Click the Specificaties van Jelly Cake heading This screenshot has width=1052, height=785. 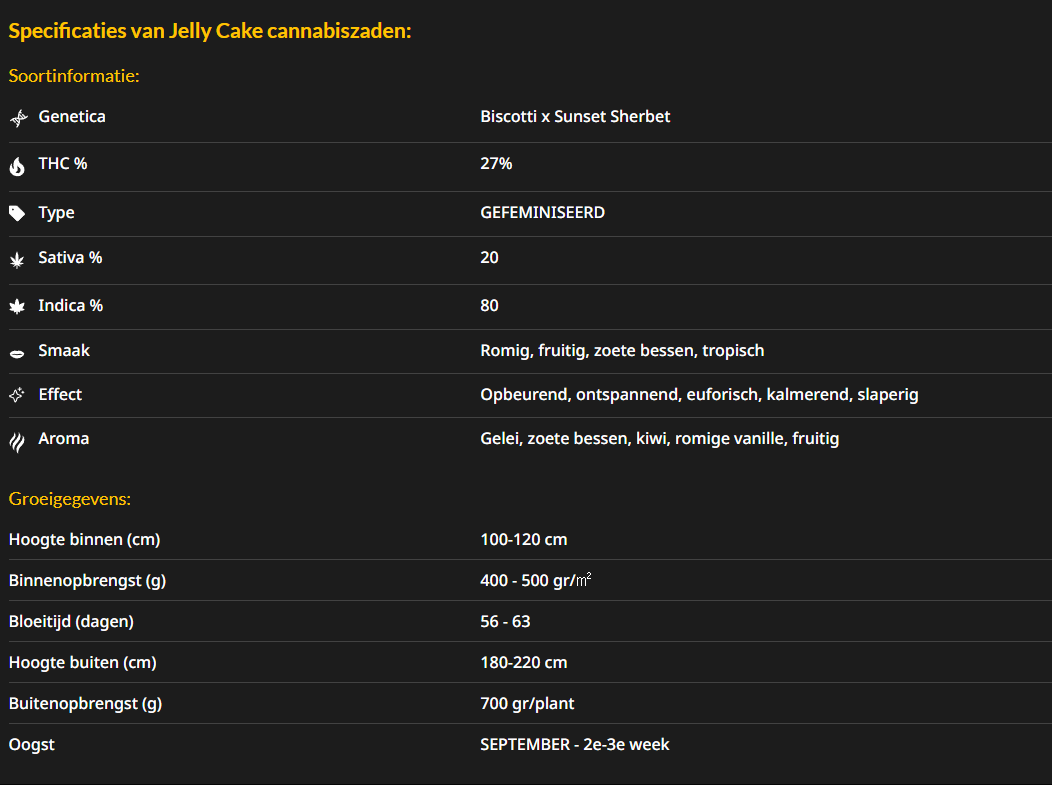tap(210, 31)
